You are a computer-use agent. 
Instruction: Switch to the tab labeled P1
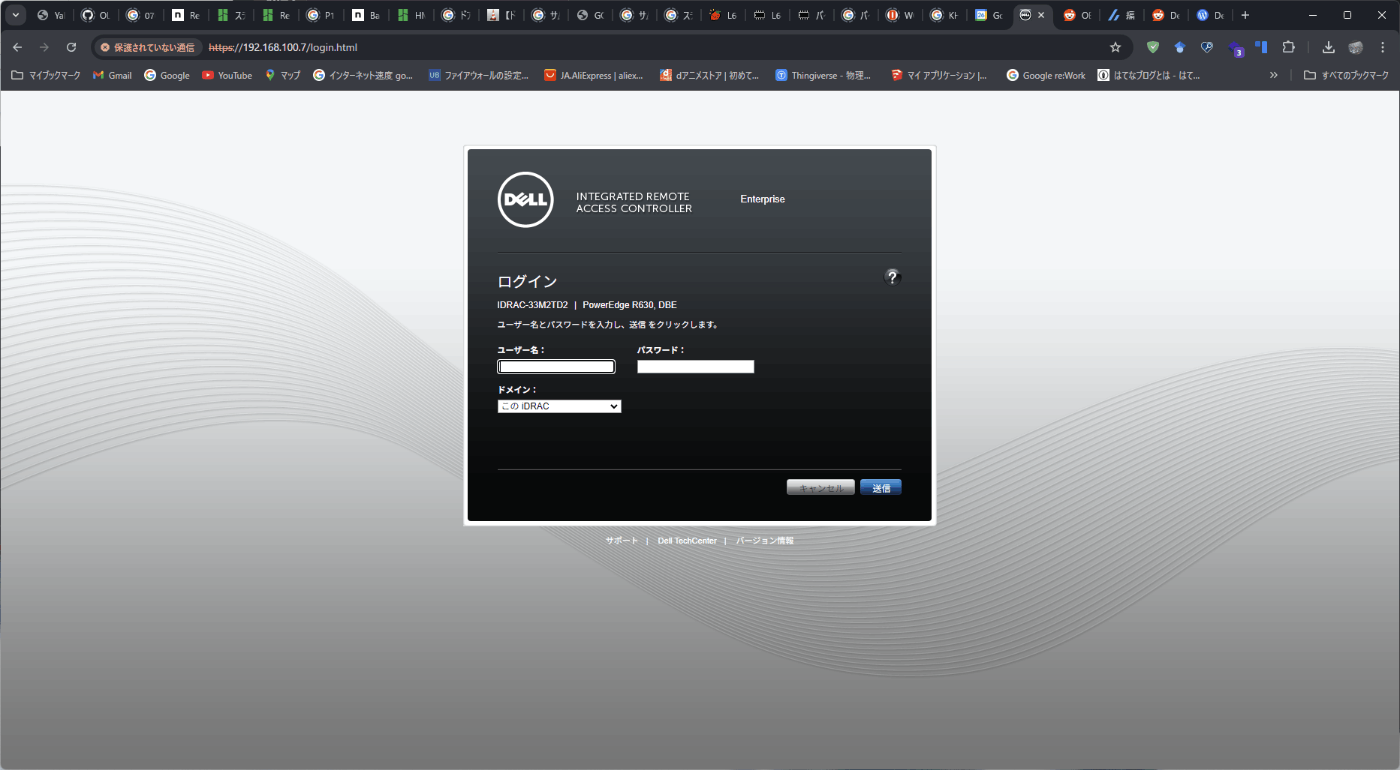(x=320, y=15)
